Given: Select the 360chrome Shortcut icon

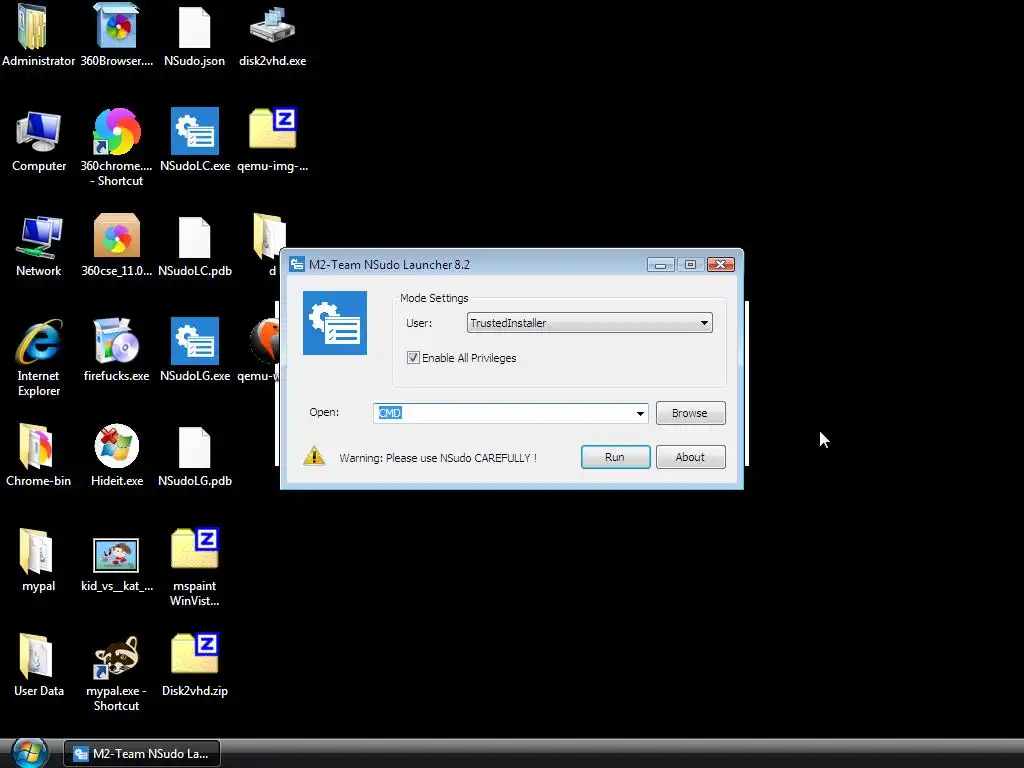Looking at the screenshot, I should point(116,132).
